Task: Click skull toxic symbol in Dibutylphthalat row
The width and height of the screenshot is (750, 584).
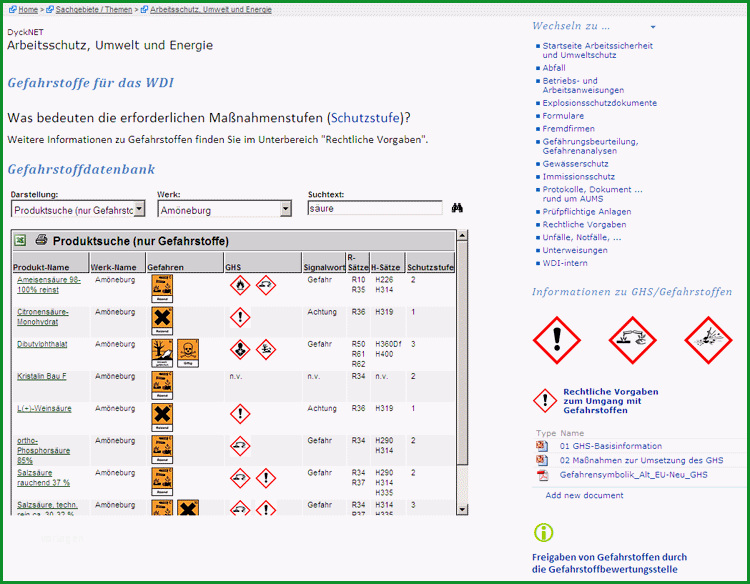Action: tap(188, 353)
